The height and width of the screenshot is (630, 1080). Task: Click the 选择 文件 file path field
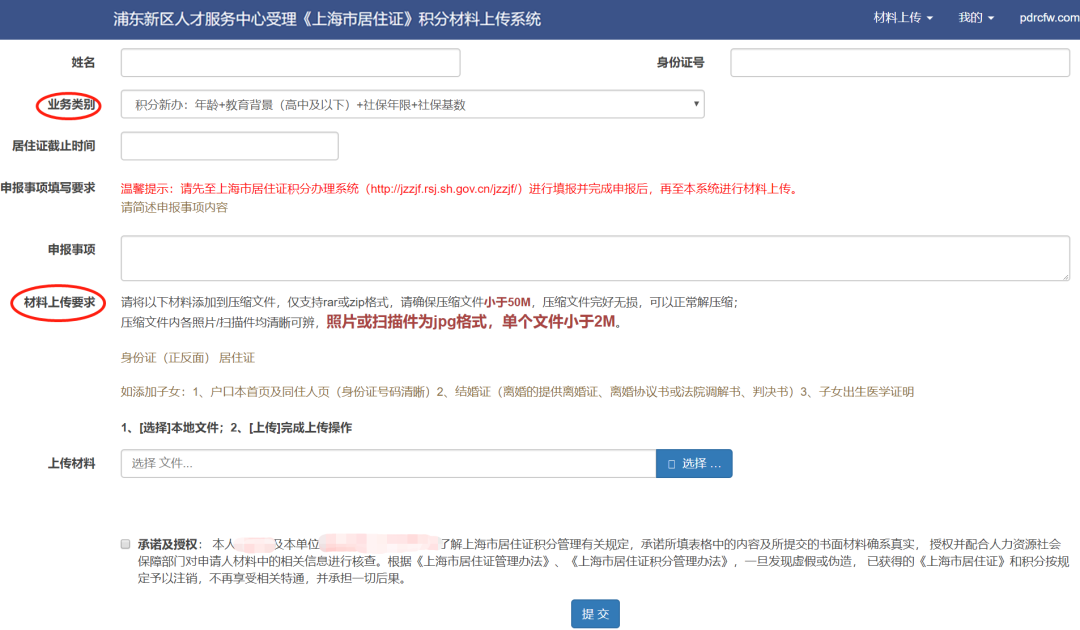click(x=388, y=463)
